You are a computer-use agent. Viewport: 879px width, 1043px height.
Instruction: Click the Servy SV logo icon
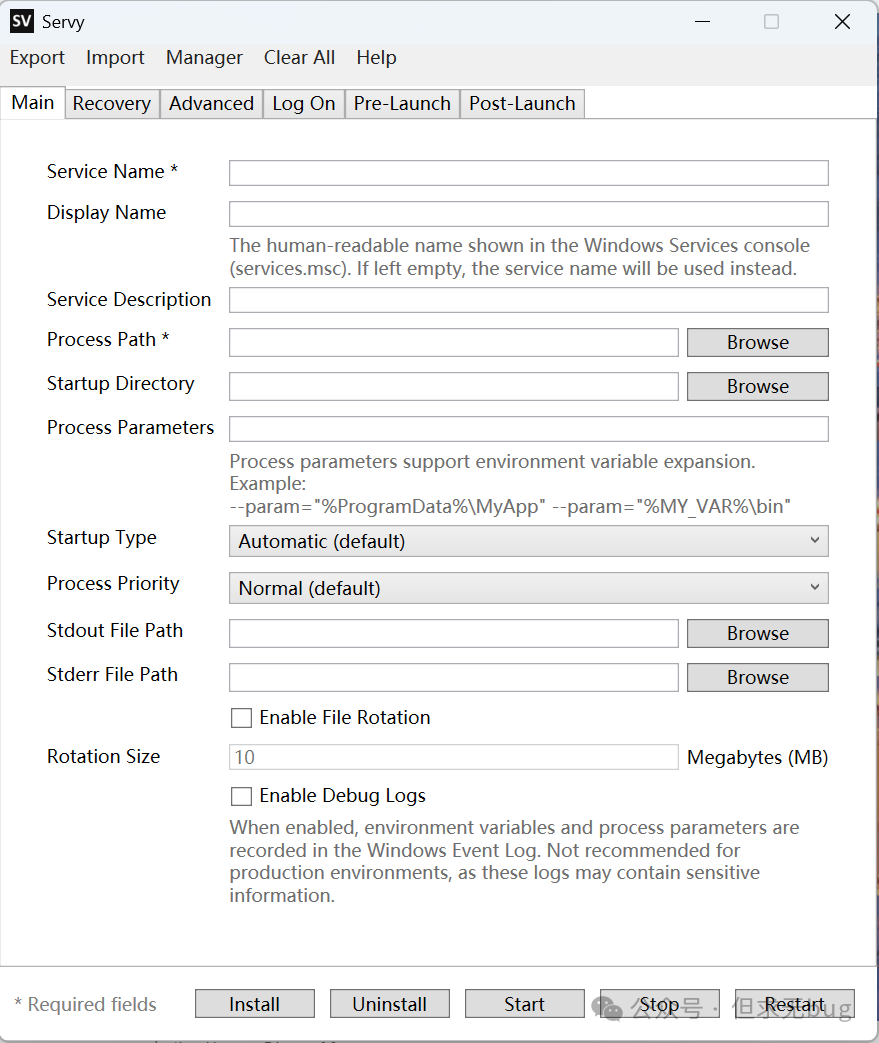21,21
